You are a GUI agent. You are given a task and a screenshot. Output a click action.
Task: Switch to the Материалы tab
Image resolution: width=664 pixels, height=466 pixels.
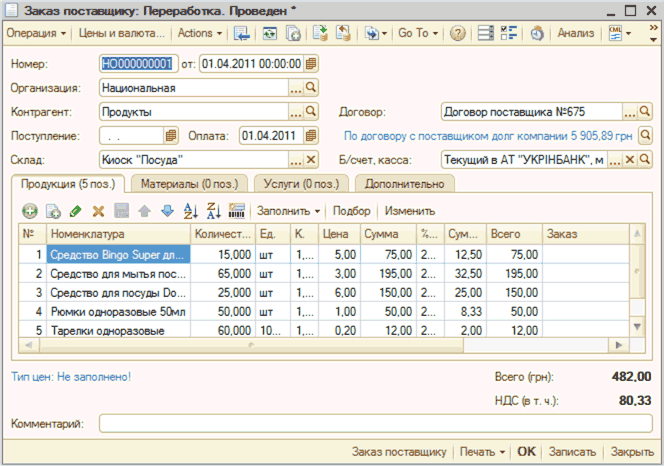(x=187, y=184)
